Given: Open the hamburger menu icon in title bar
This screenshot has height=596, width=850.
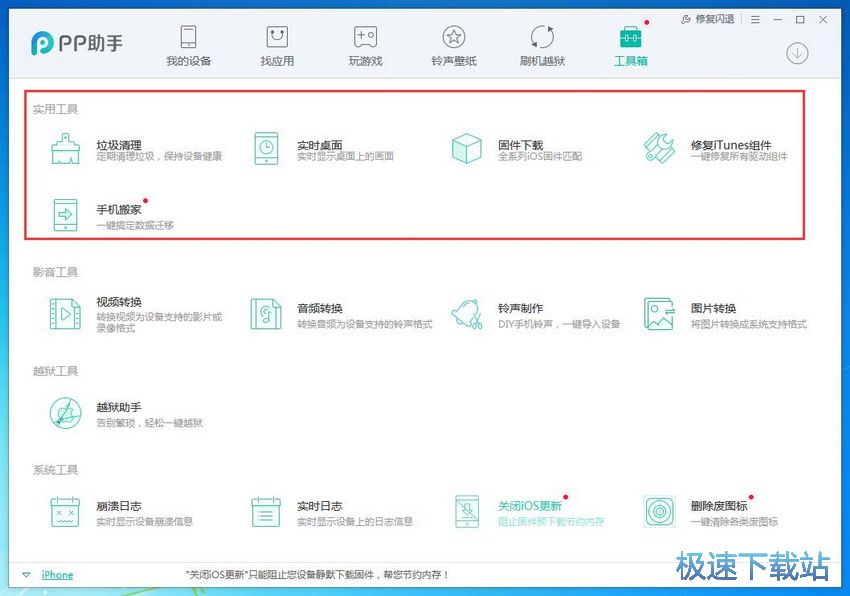Looking at the screenshot, I should [x=755, y=20].
